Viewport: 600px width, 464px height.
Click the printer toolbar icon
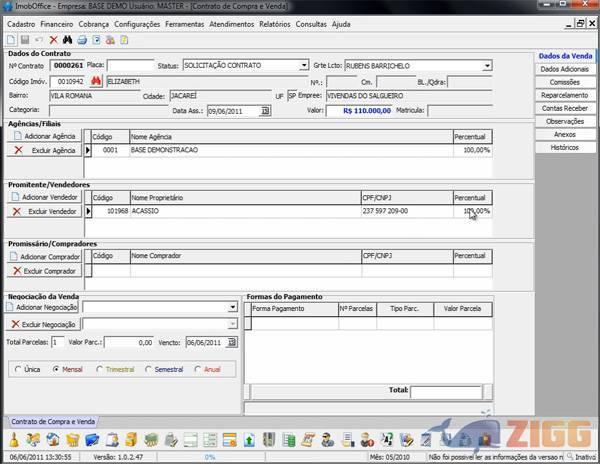tap(82, 40)
